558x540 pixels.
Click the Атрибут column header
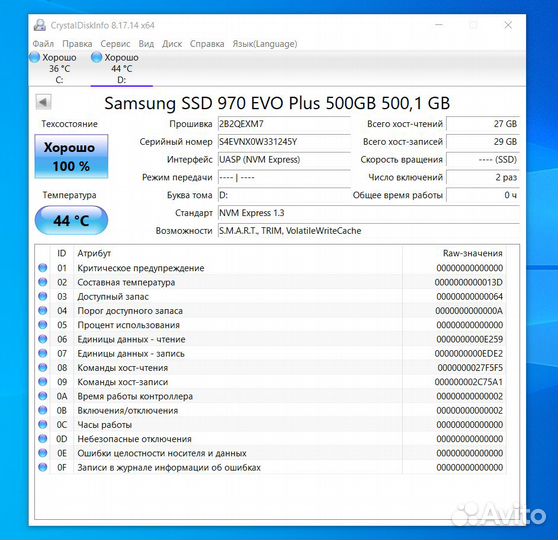coord(238,253)
